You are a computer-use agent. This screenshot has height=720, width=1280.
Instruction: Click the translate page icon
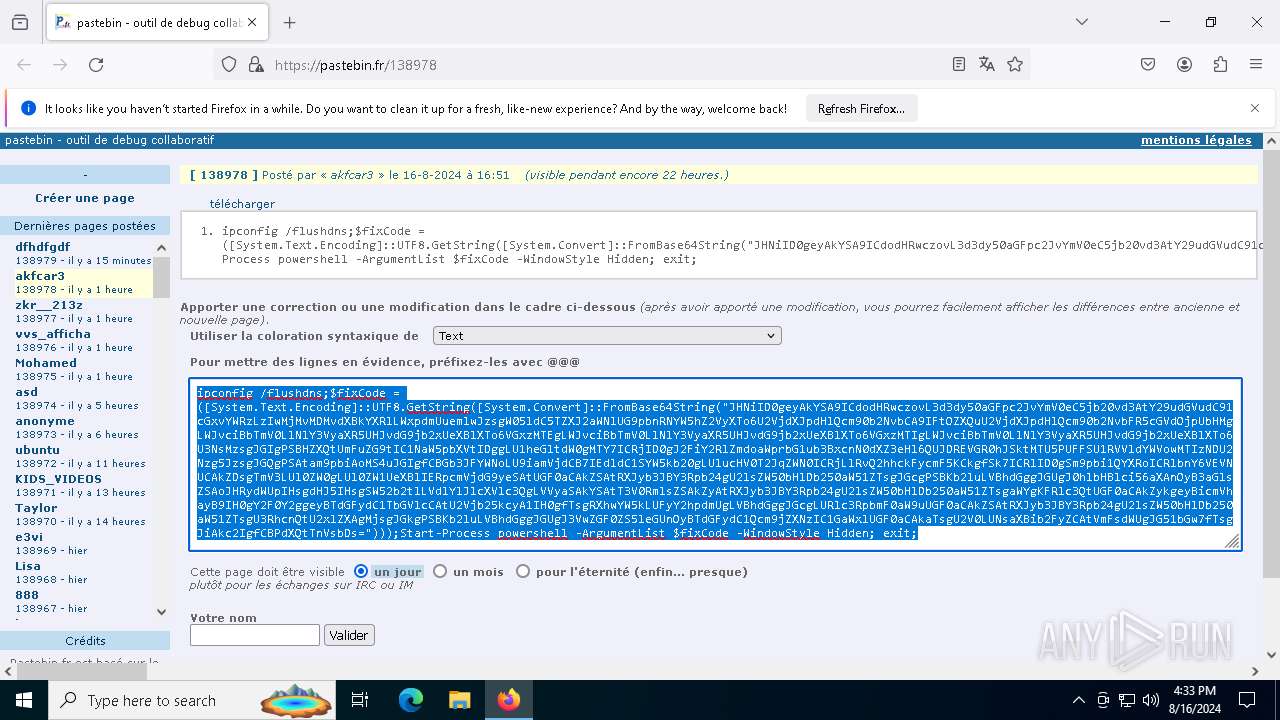987,64
